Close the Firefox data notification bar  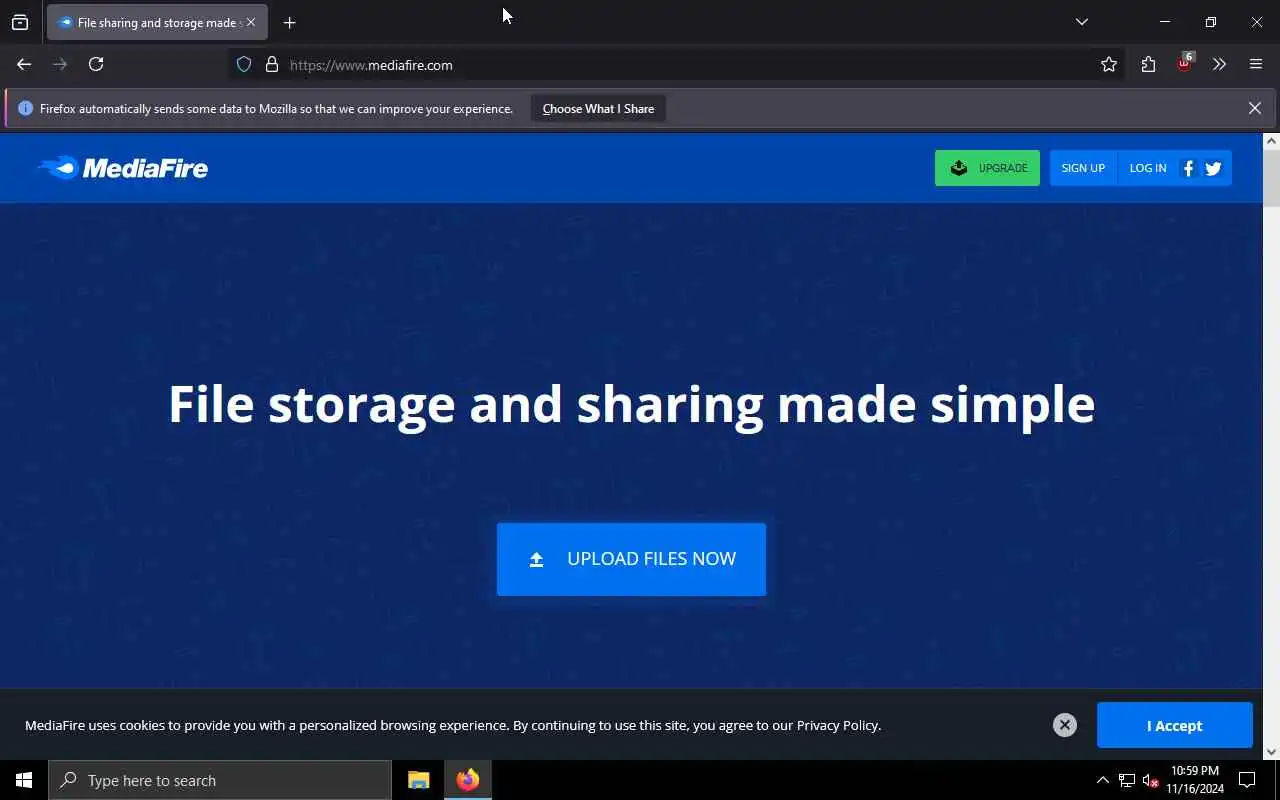1254,108
